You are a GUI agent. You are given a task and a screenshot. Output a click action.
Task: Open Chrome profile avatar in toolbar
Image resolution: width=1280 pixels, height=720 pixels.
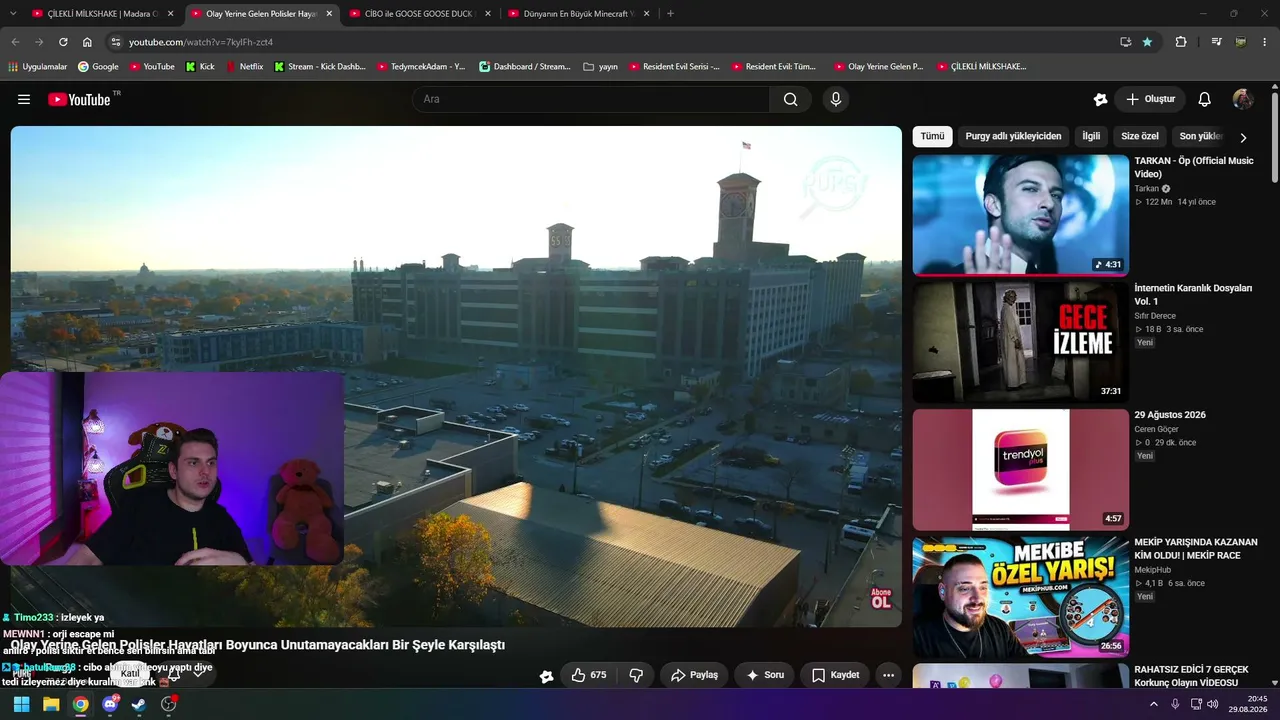point(1241,42)
